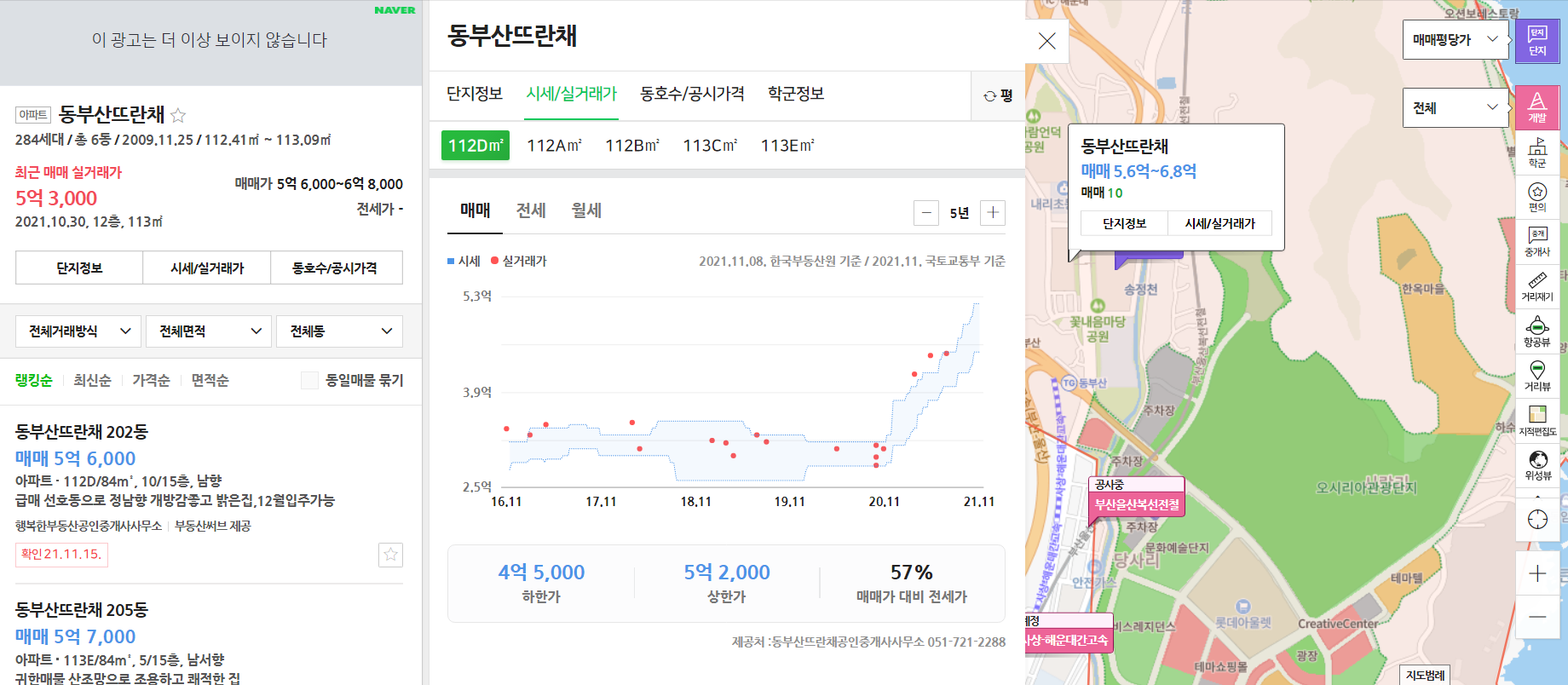This screenshot has height=685, width=1568.
Task: Select the 113Cm² area type
Action: point(710,146)
